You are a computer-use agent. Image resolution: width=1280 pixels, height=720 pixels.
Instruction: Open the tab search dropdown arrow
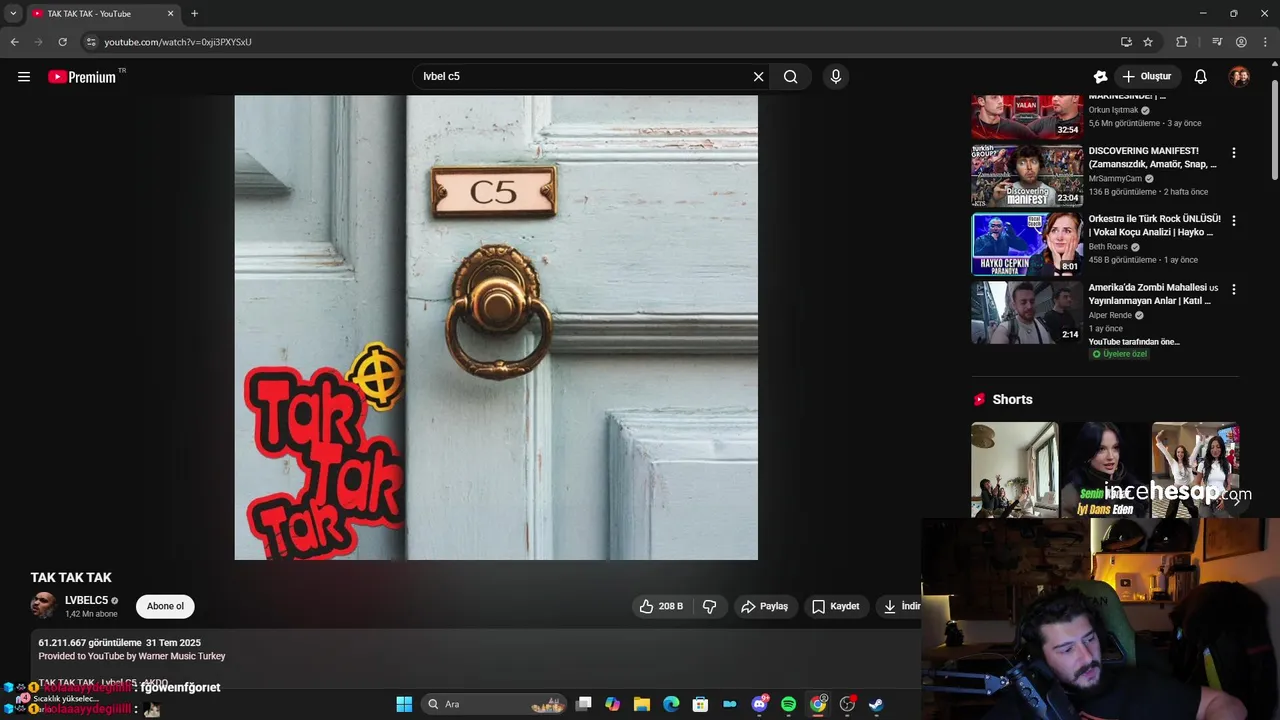tap(13, 13)
